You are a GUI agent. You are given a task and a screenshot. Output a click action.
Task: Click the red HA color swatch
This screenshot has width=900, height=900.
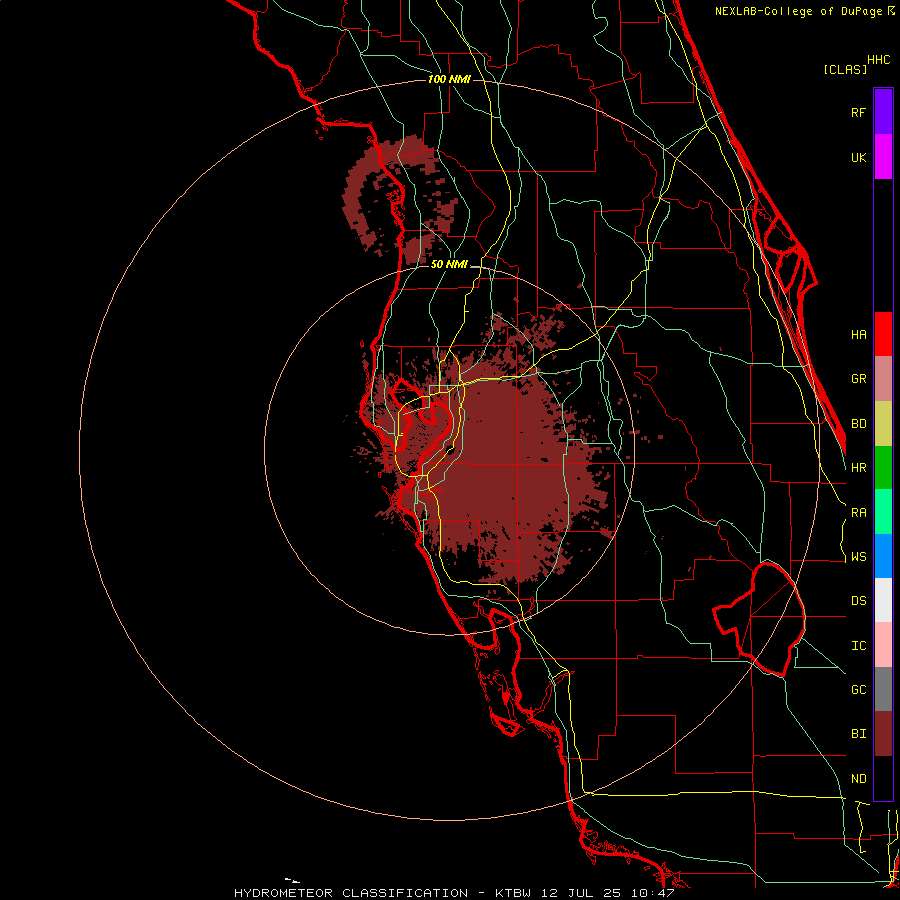coord(883,334)
